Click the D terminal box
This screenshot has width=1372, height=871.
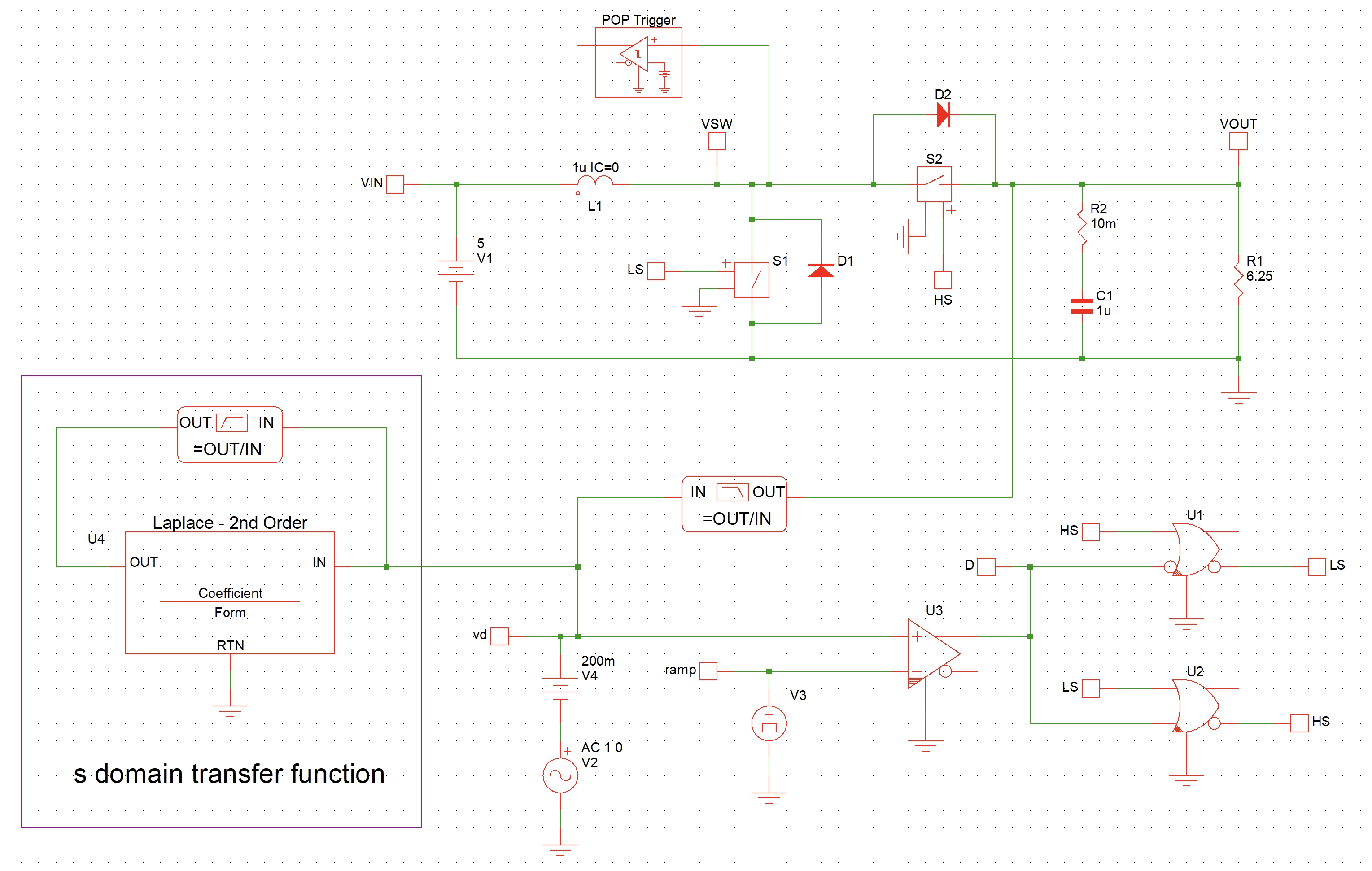(986, 566)
